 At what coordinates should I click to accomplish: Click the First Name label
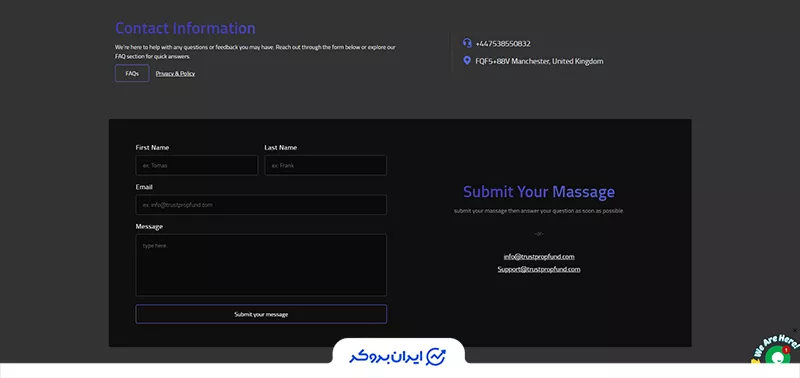click(152, 147)
